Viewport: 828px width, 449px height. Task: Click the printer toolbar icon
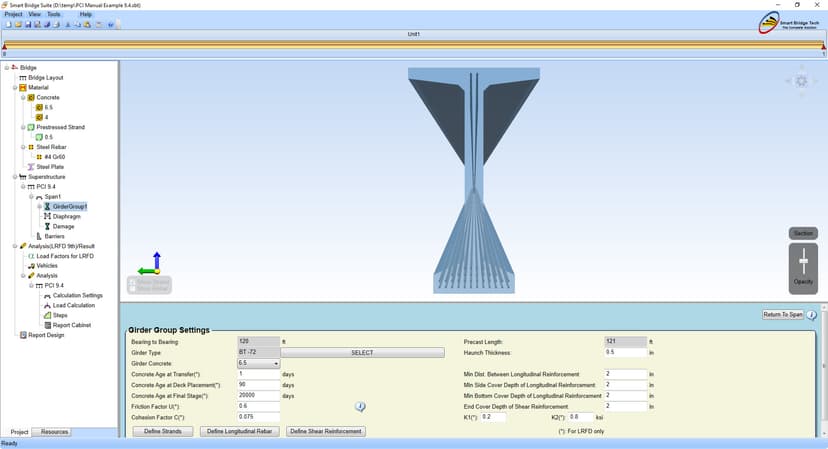click(x=57, y=24)
